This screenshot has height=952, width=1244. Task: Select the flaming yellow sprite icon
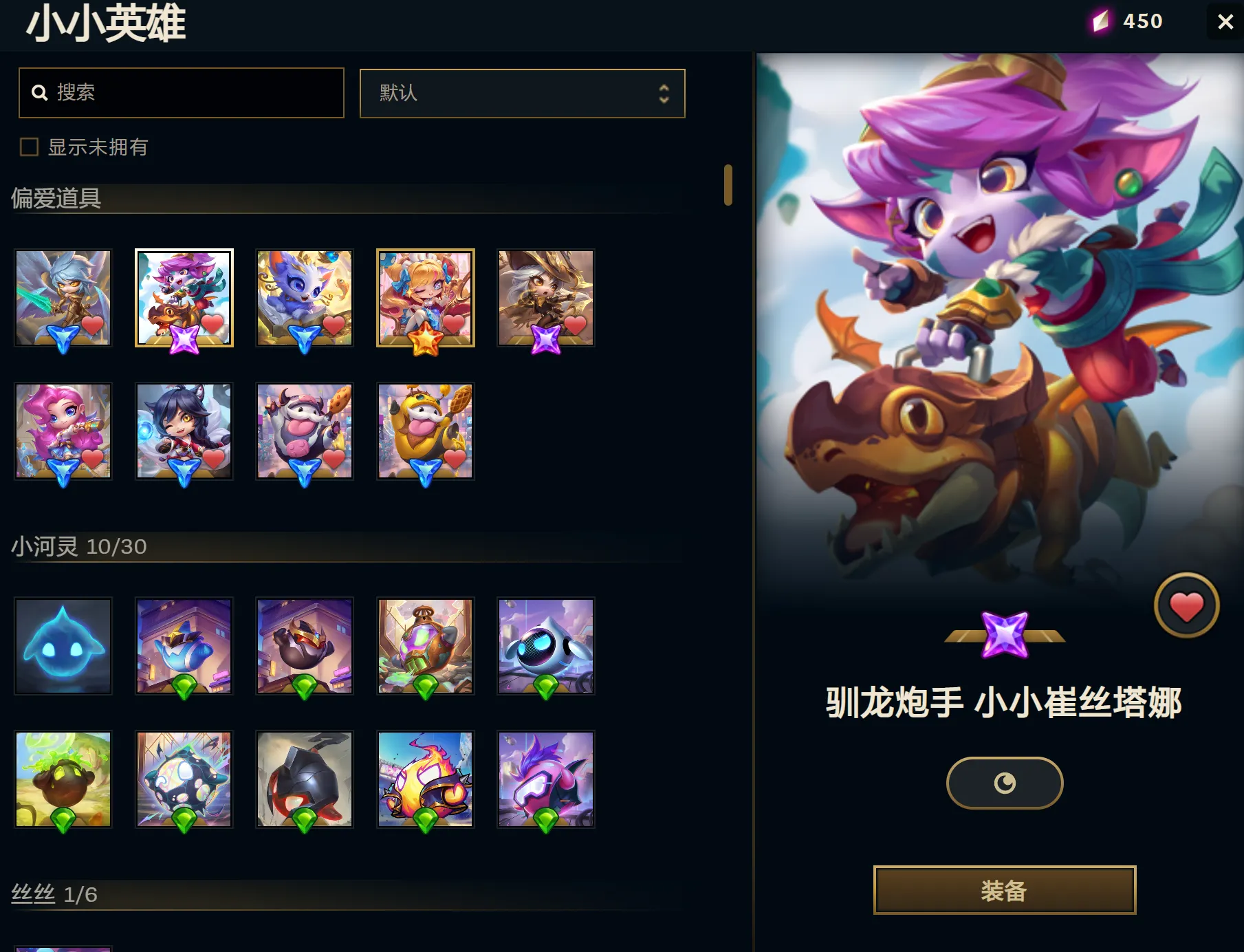[426, 779]
